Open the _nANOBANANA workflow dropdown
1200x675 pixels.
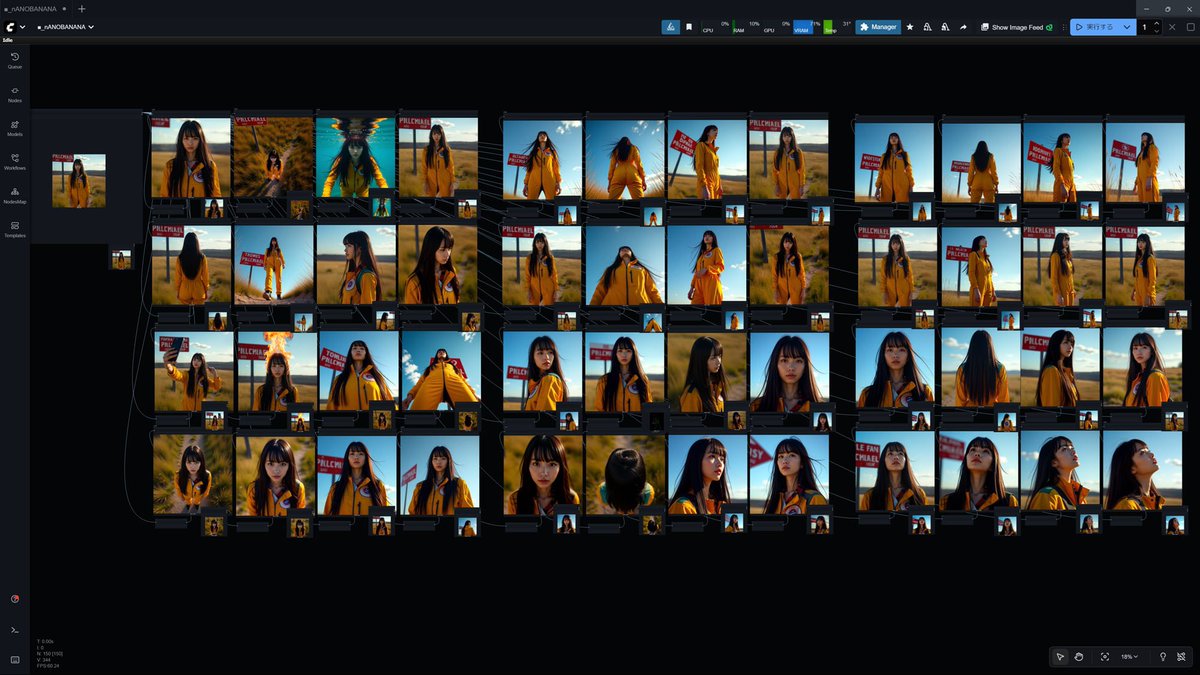point(66,27)
